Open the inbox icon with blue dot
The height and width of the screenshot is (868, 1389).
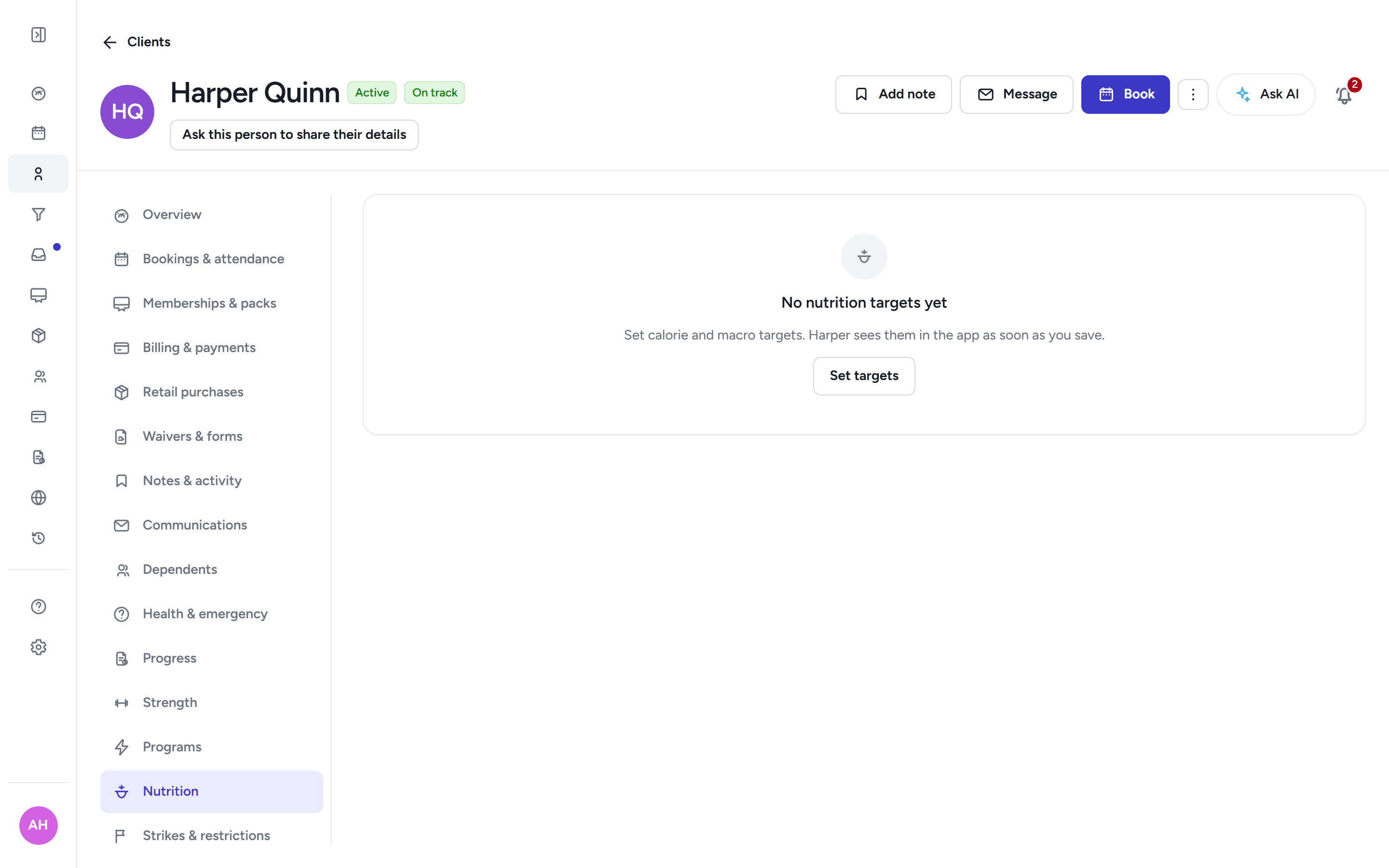pos(39,254)
